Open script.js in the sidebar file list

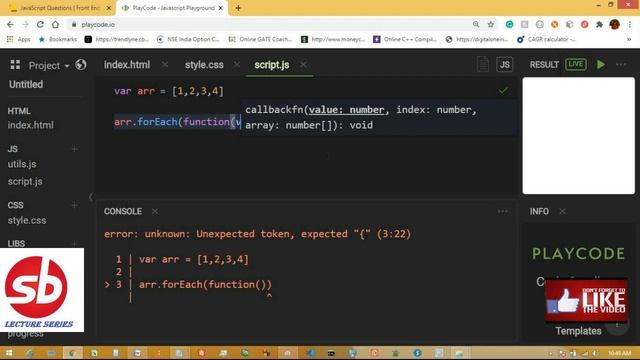click(25, 181)
